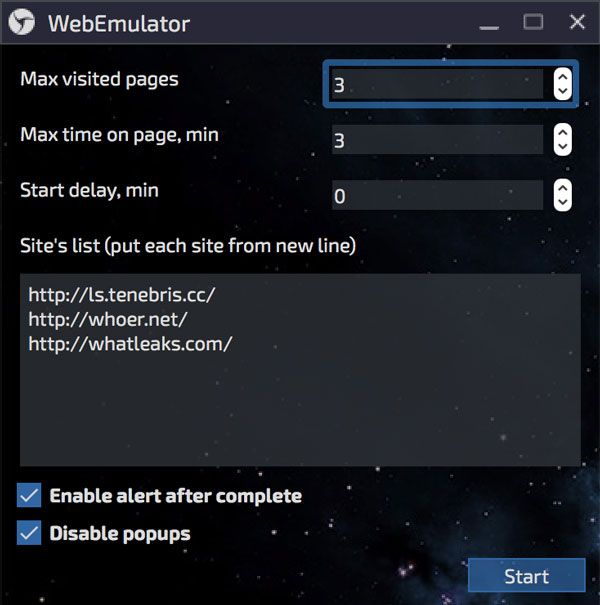Close the WebEmulator window
Screen dimensions: 600x605
tap(577, 22)
